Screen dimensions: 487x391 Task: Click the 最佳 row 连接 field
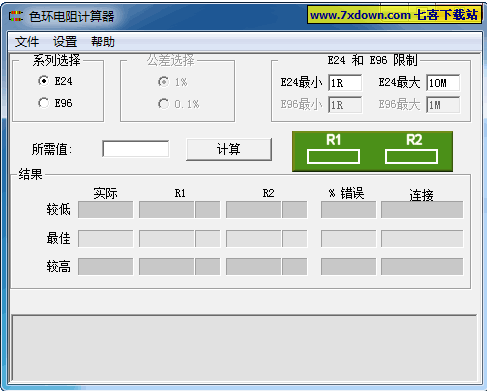coord(422,238)
